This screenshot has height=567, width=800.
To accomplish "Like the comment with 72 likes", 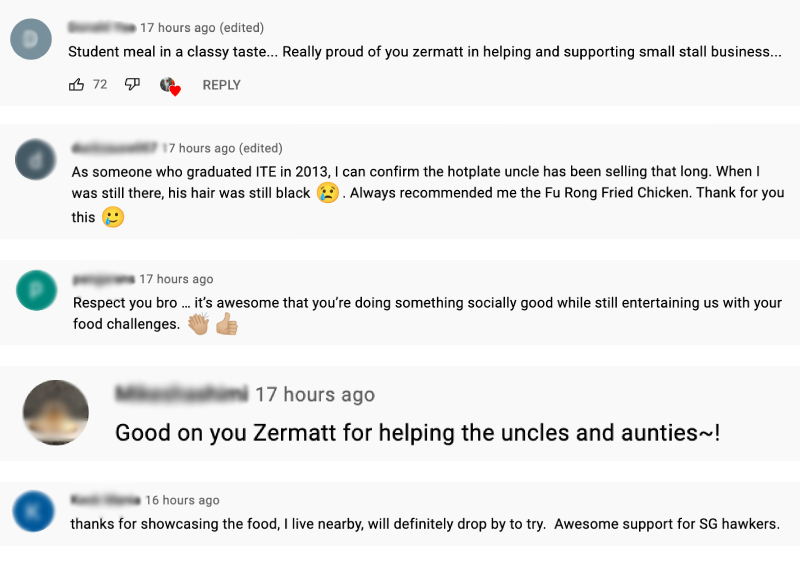I will click(77, 85).
